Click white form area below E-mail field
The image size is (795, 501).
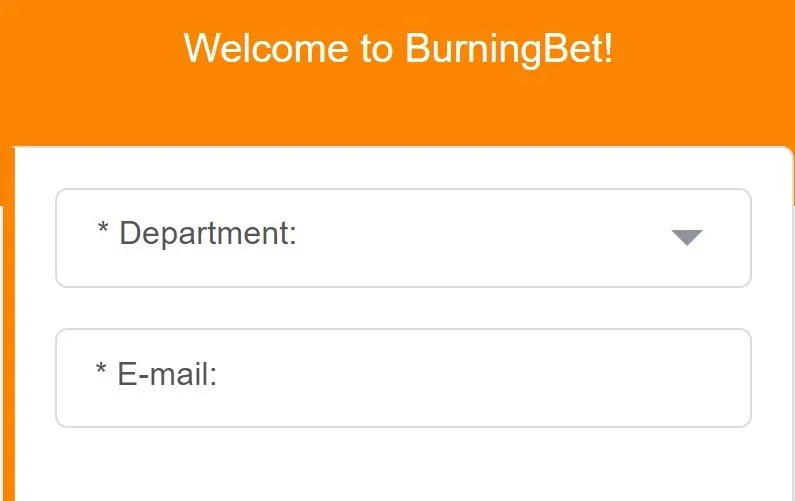coord(403,464)
